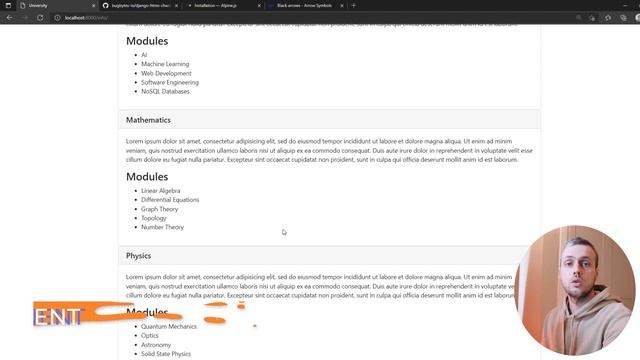Click the Differential Equations list item
Image resolution: width=640 pixels, height=360 pixels.
click(x=170, y=200)
